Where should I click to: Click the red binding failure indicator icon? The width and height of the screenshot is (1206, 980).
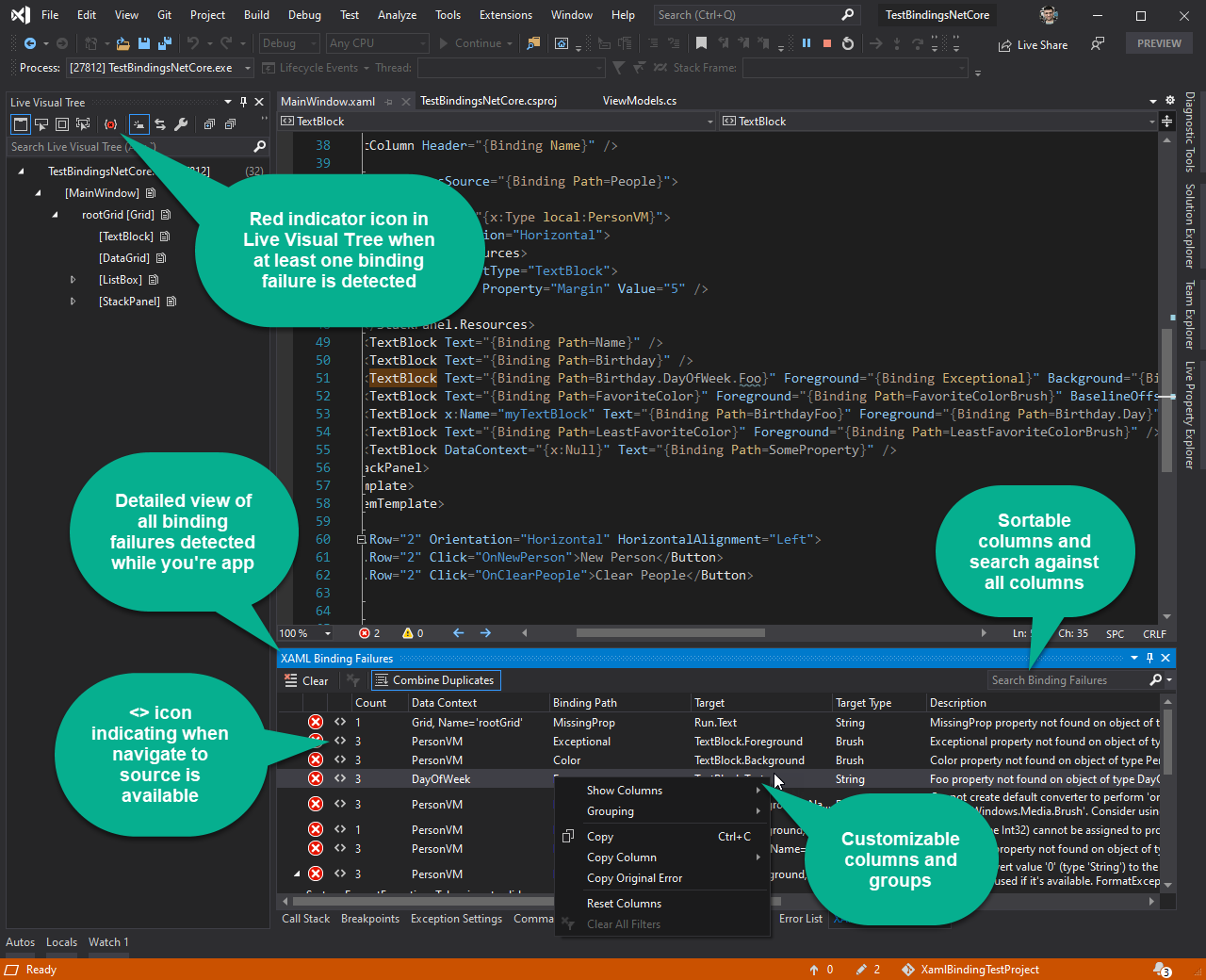point(110,123)
